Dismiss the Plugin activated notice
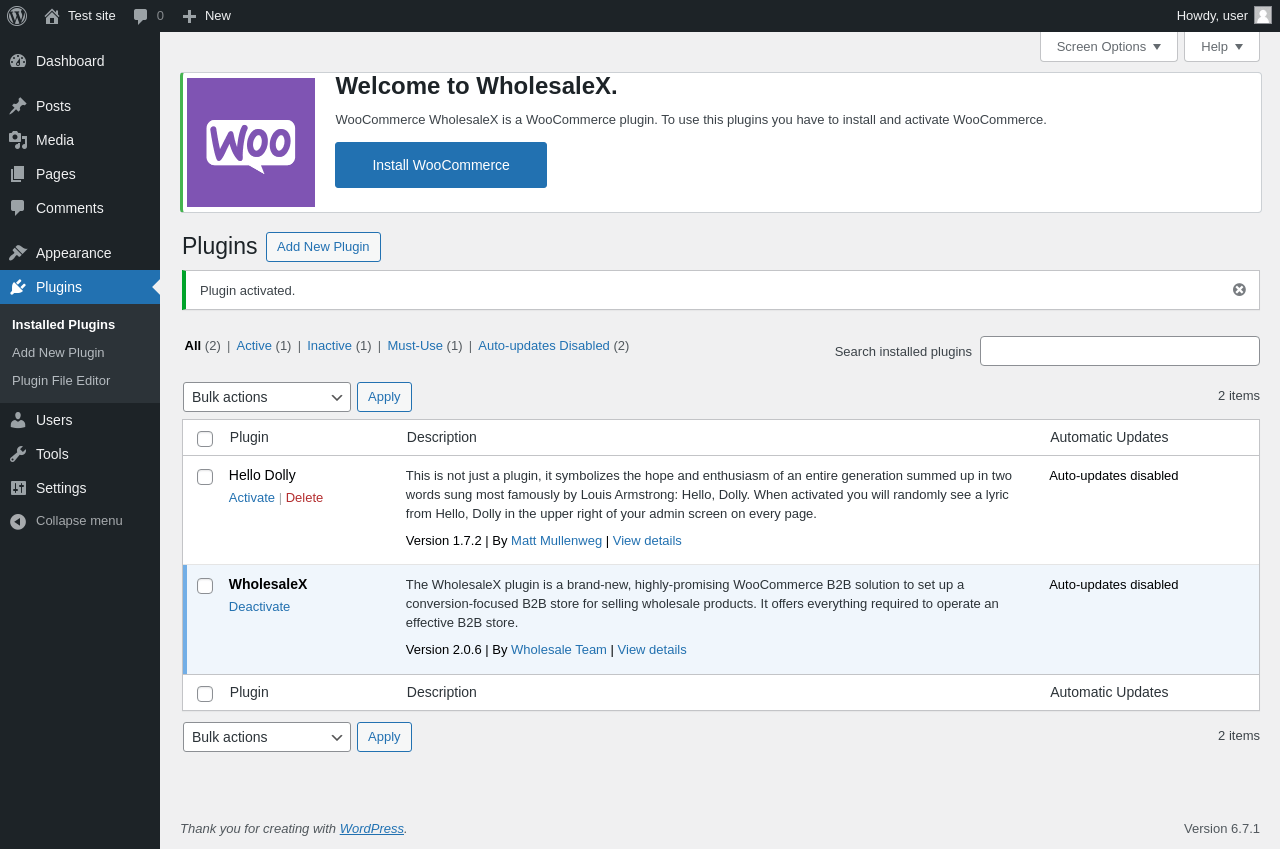Viewport: 1280px width, 849px height. [1239, 290]
